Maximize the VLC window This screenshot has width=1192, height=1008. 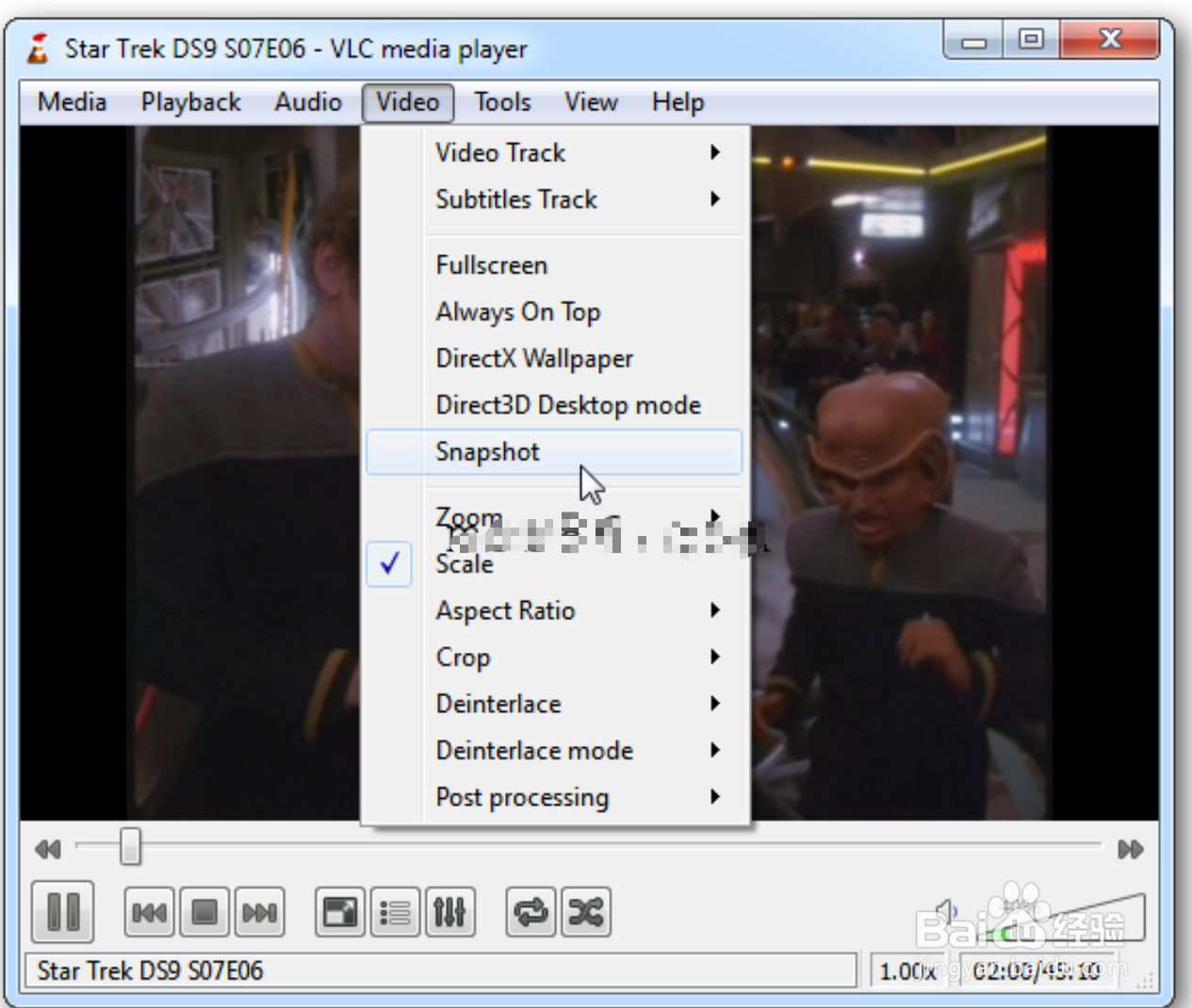(1031, 41)
